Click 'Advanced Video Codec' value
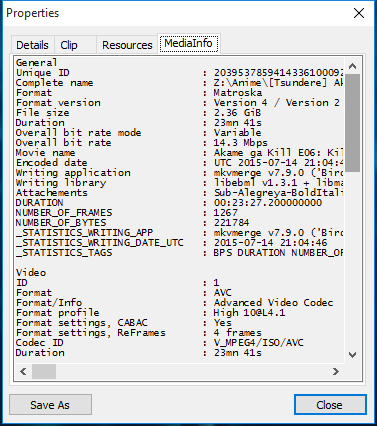The image size is (377, 426). [273, 303]
